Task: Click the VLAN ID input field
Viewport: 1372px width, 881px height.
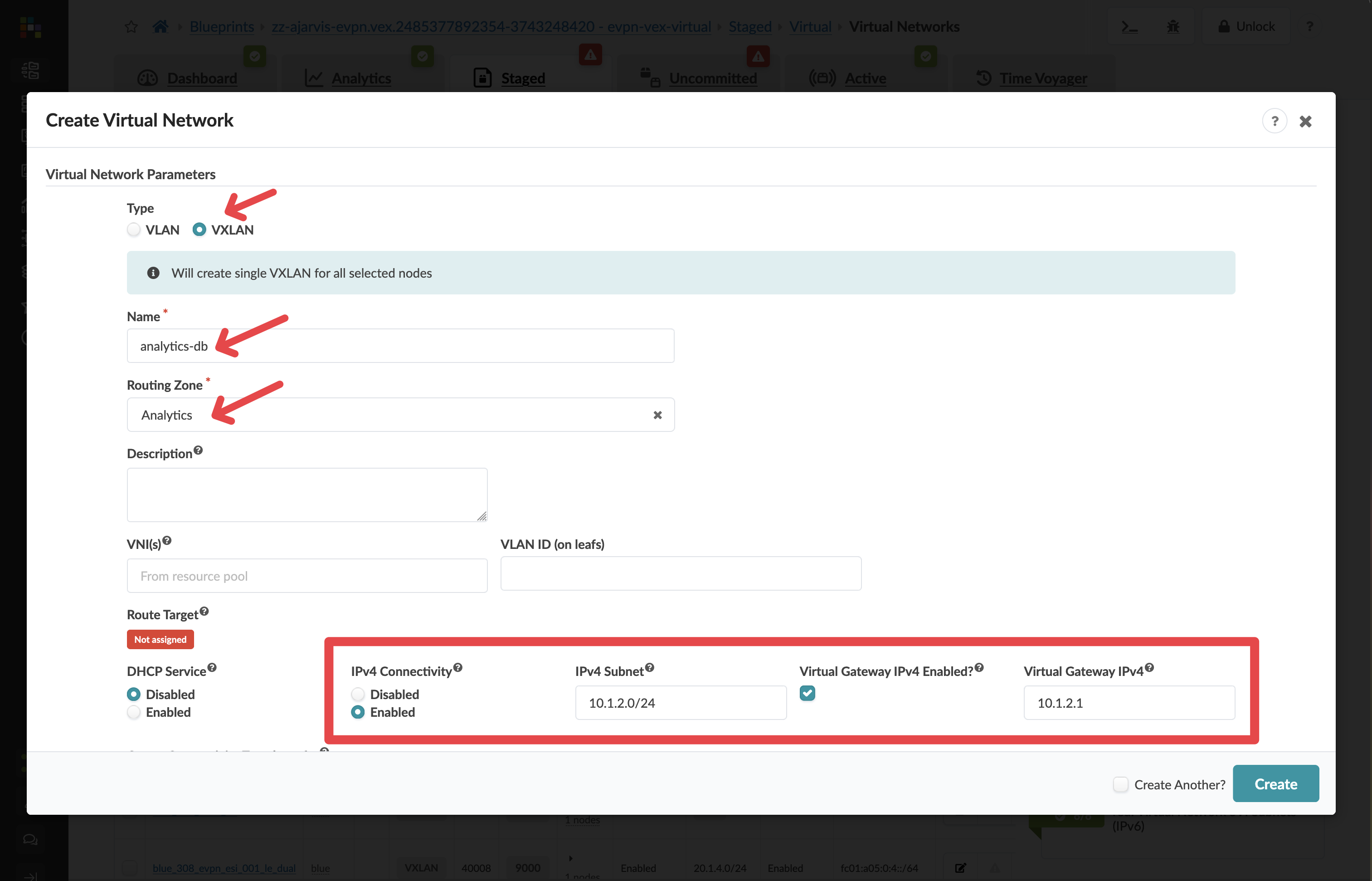Action: (680, 574)
